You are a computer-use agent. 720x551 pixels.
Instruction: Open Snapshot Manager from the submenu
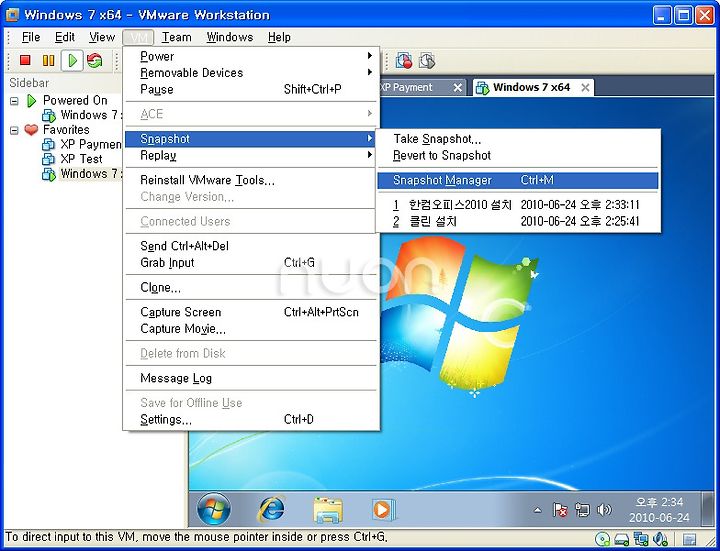pyautogui.click(x=518, y=180)
